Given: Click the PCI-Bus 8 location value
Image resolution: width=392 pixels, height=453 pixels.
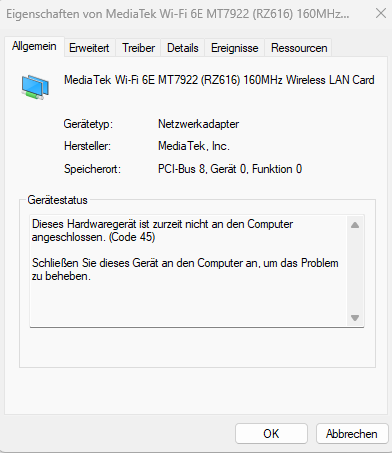Looking at the screenshot, I should 230,169.
